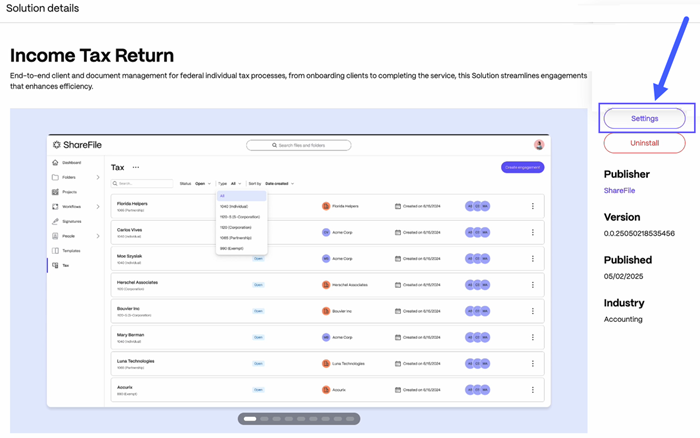Expand the Workflows sidebar chevron
The image size is (700, 438).
[x=98, y=207]
